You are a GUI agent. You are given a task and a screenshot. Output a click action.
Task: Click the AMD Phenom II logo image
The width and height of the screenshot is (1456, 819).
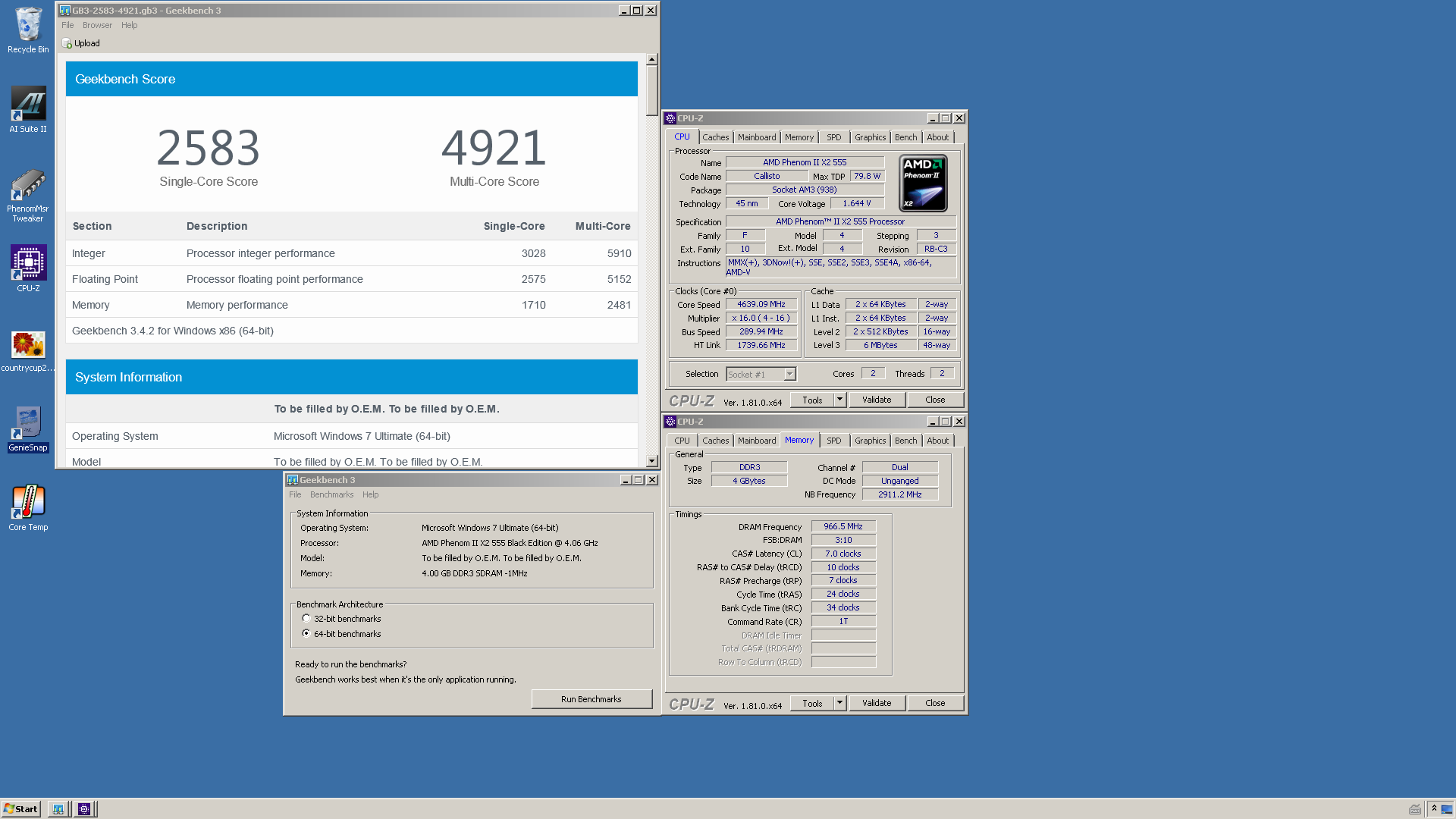[923, 184]
